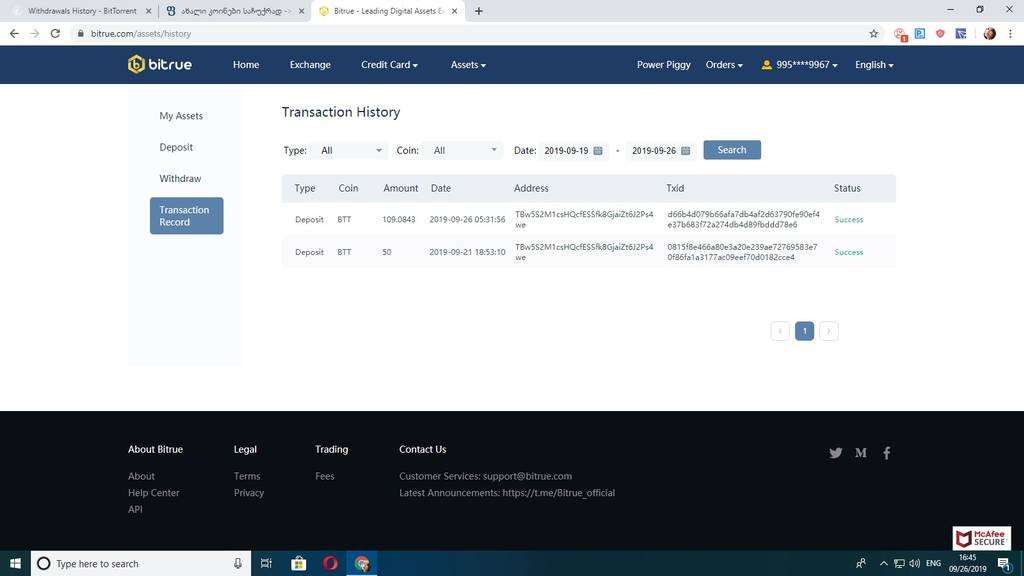Click the Txid of the 50 BTT deposit

742,252
